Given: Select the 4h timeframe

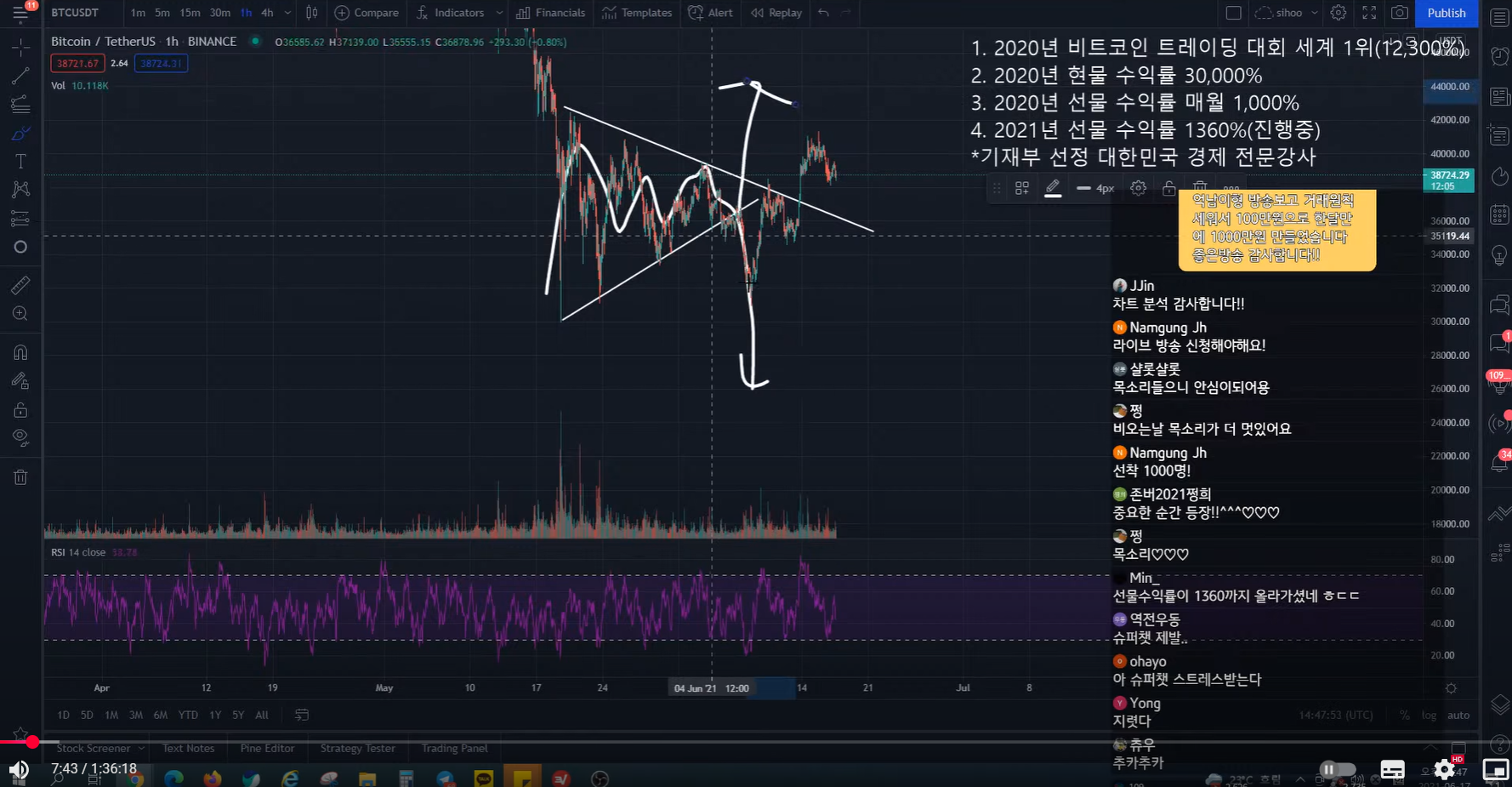Looking at the screenshot, I should [267, 13].
